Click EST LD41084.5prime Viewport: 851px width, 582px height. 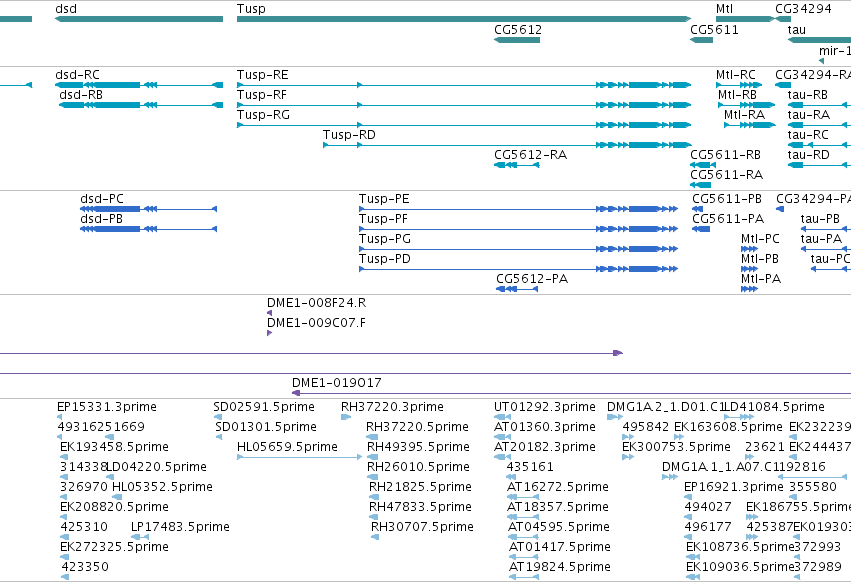(775, 407)
